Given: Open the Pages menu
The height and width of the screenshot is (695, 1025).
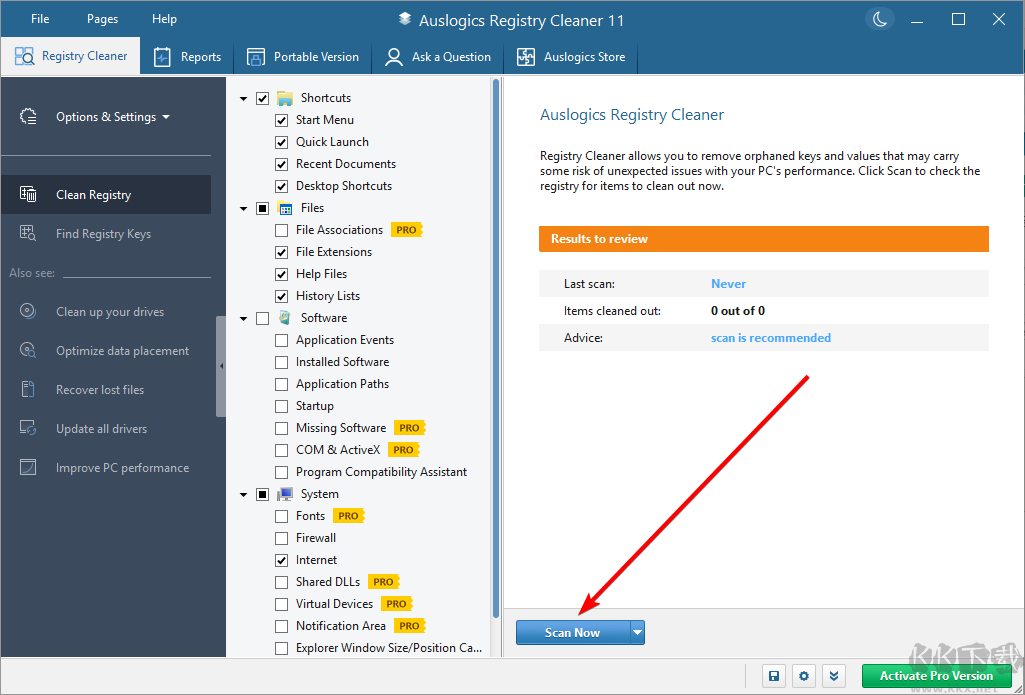Looking at the screenshot, I should click(x=101, y=18).
